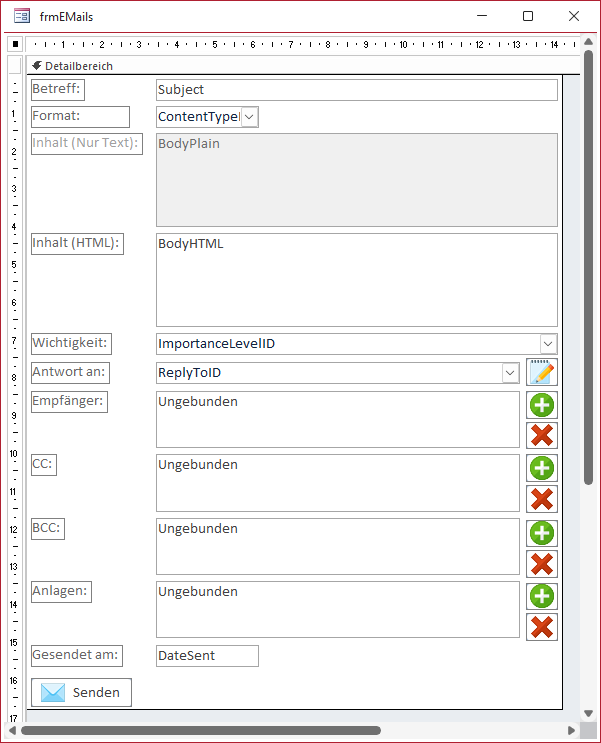Click red X icon next to BCC list
The image size is (601, 743).
[x=542, y=563]
